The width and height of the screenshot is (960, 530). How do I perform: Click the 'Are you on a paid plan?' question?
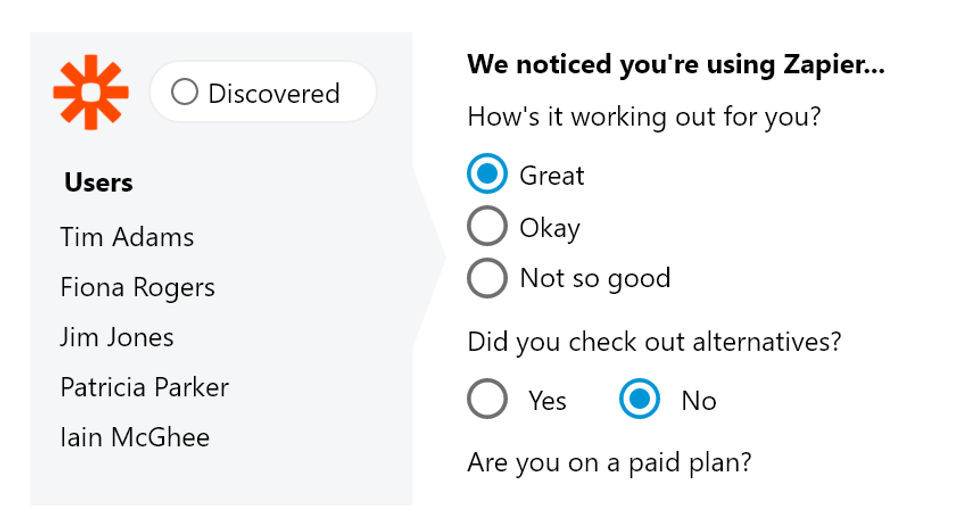[x=609, y=463]
